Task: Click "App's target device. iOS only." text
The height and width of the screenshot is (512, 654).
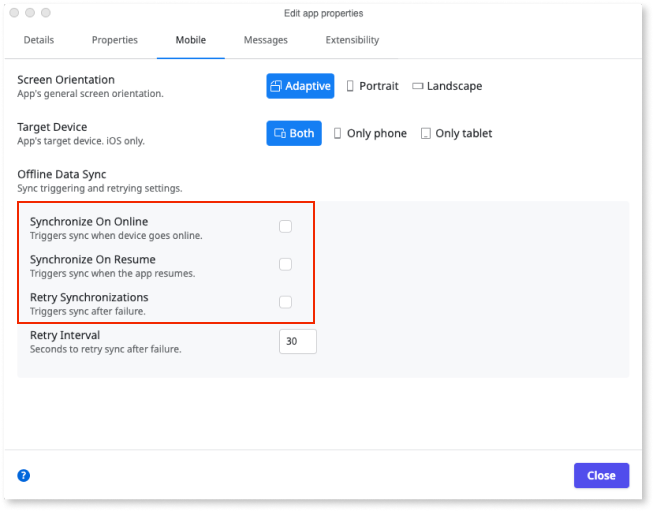Action: [x=81, y=141]
